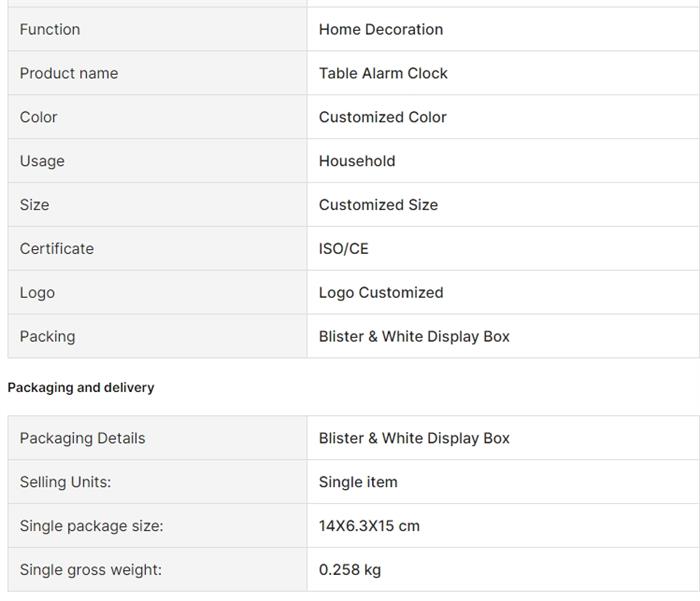Select the '14X6.3X15 cm' package size
The height and width of the screenshot is (601, 700).
coord(369,526)
